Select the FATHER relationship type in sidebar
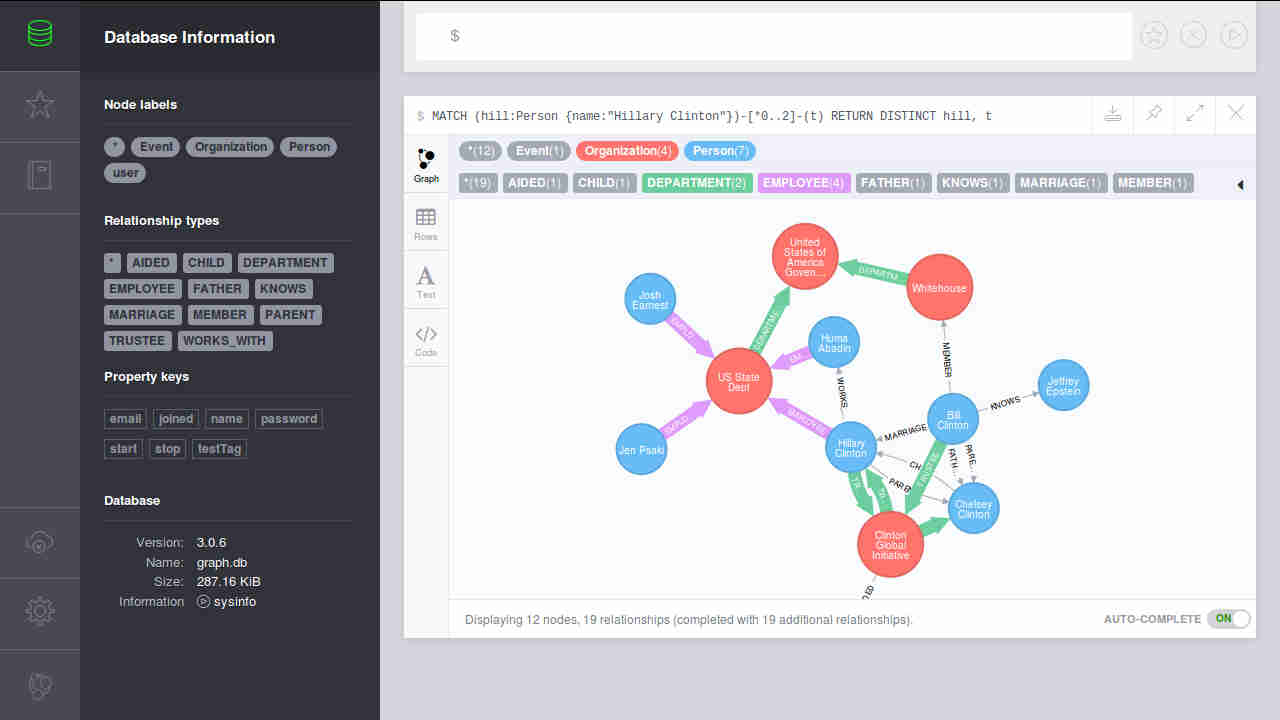This screenshot has height=720, width=1280. pos(217,289)
